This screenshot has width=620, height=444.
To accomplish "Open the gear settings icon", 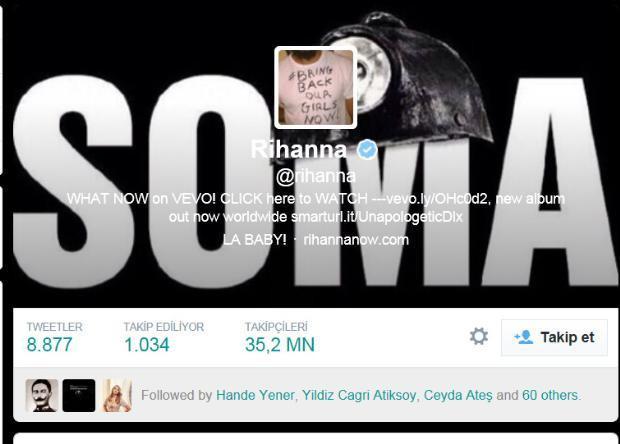I will (479, 336).
